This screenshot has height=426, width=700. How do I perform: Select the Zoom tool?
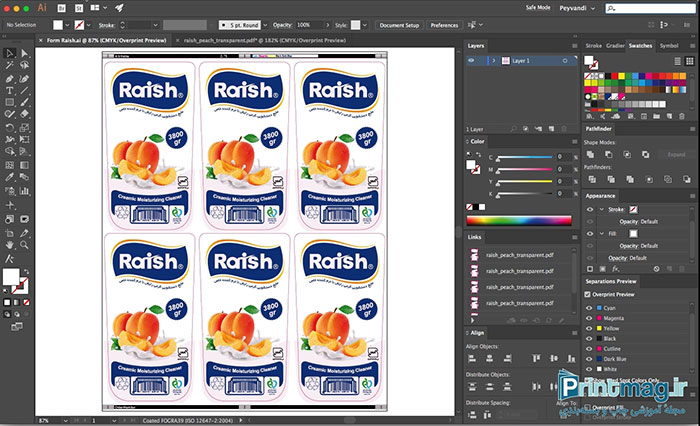(25, 245)
